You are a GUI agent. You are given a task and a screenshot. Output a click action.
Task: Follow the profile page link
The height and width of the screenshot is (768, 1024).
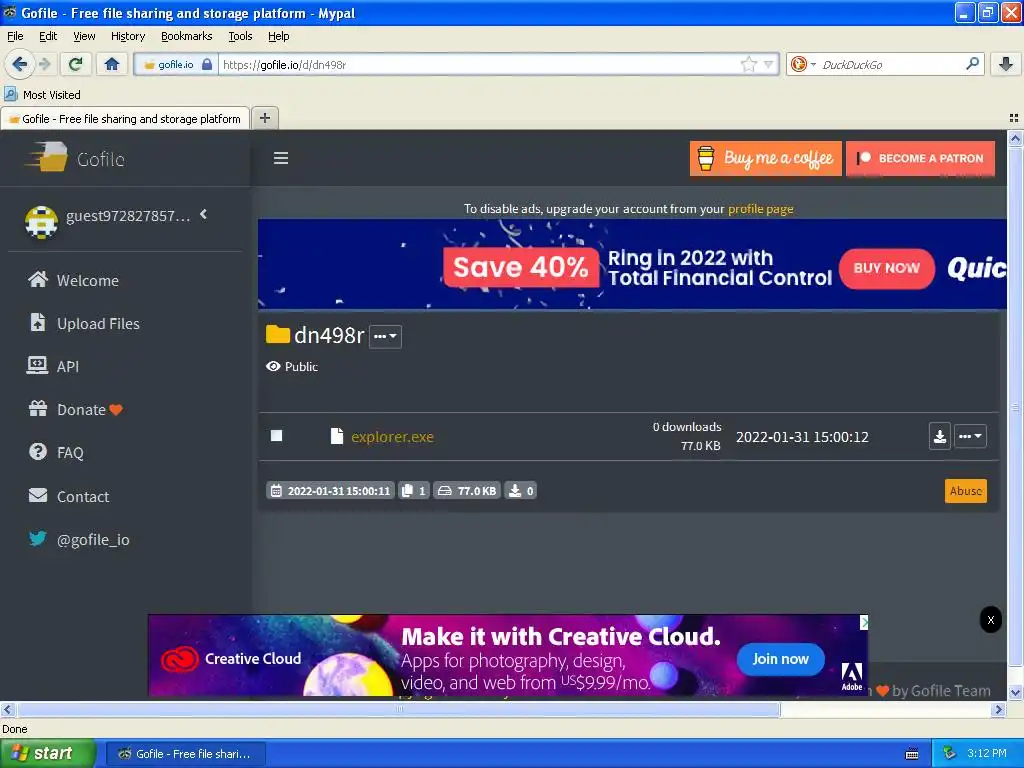760,209
